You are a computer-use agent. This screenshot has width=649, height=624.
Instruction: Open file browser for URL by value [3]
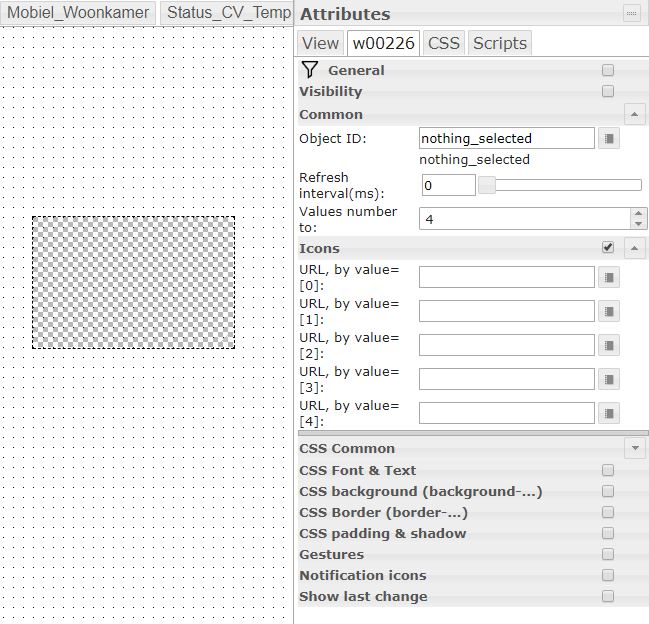pyautogui.click(x=608, y=379)
